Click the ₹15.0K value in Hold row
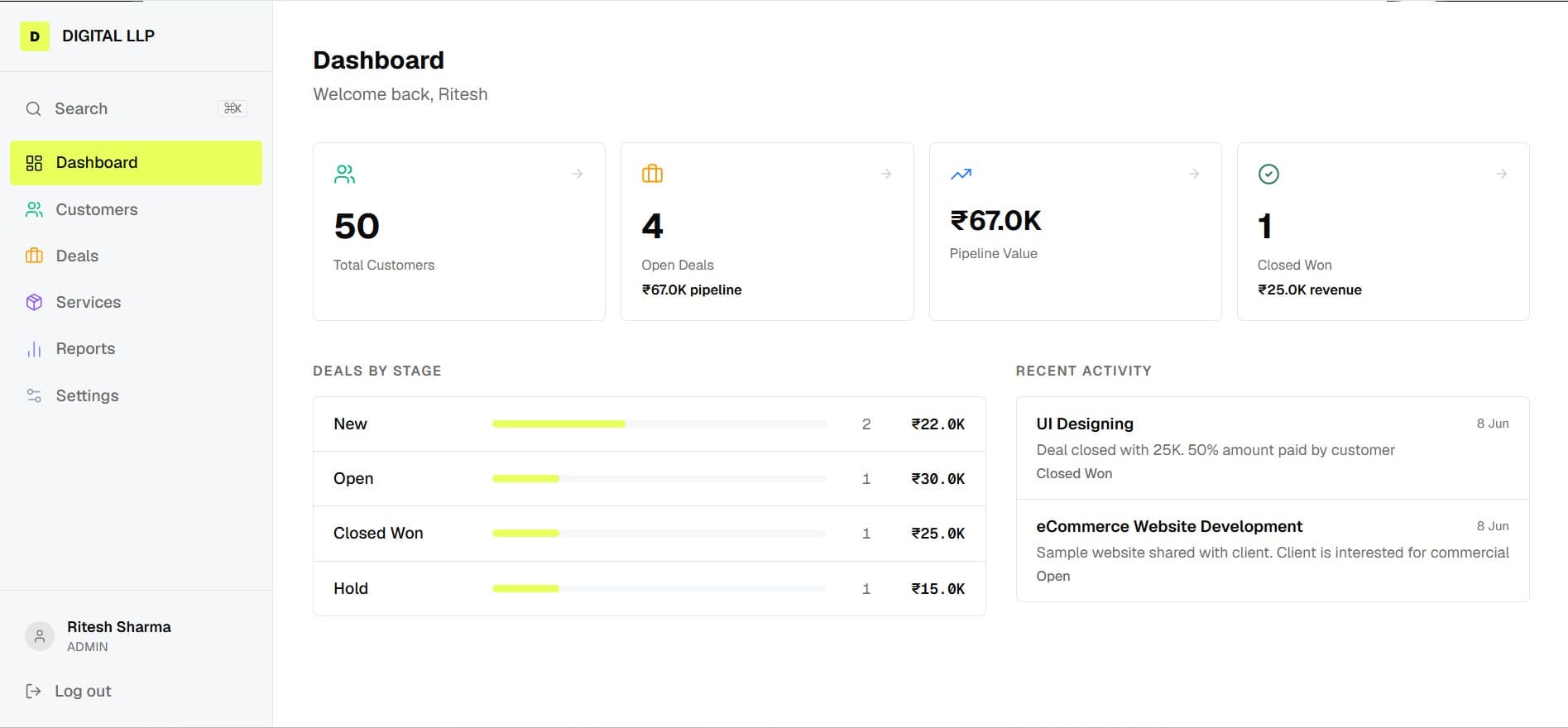The width and height of the screenshot is (1568, 728). click(x=938, y=589)
